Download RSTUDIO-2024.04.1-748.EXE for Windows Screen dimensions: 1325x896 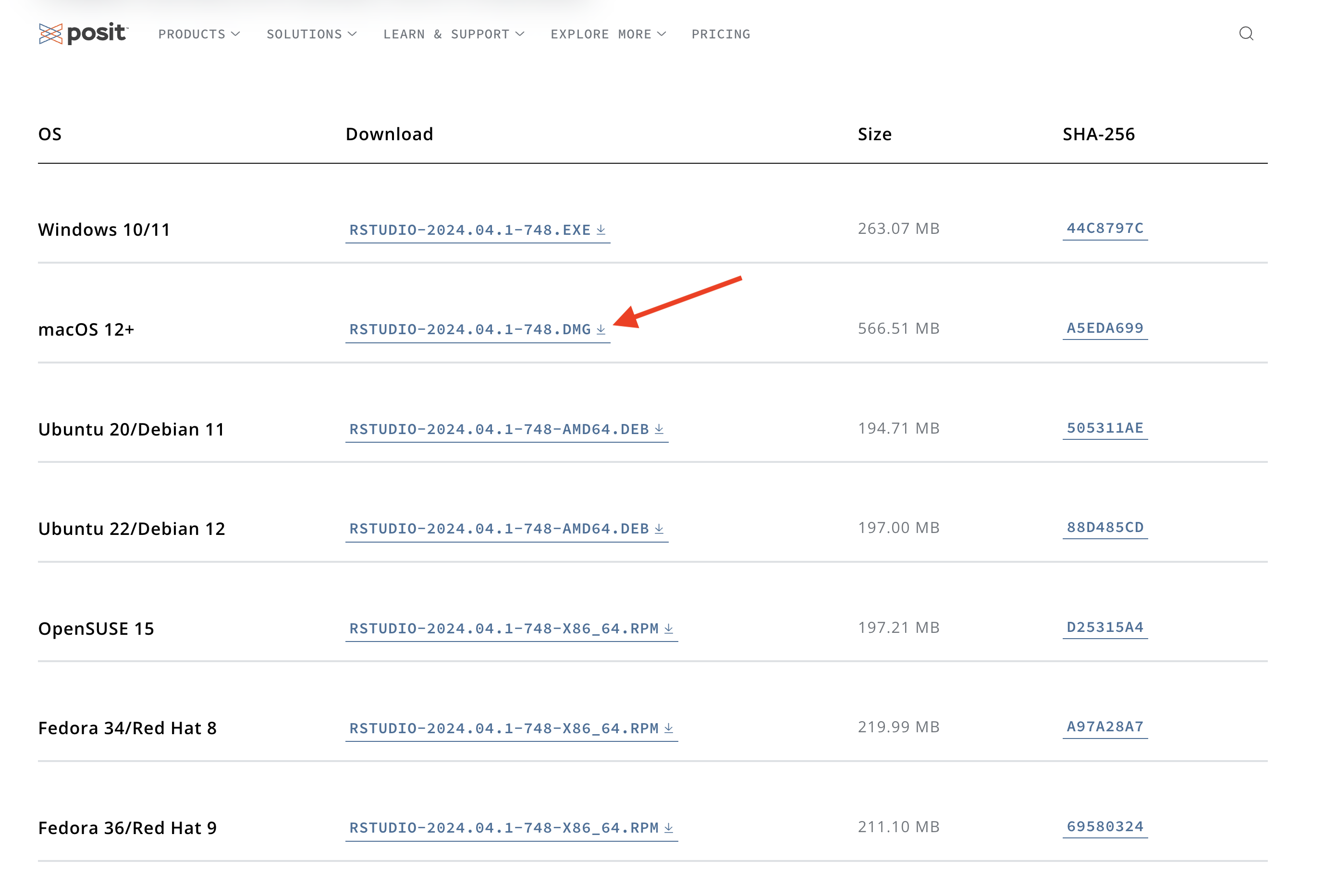(477, 230)
